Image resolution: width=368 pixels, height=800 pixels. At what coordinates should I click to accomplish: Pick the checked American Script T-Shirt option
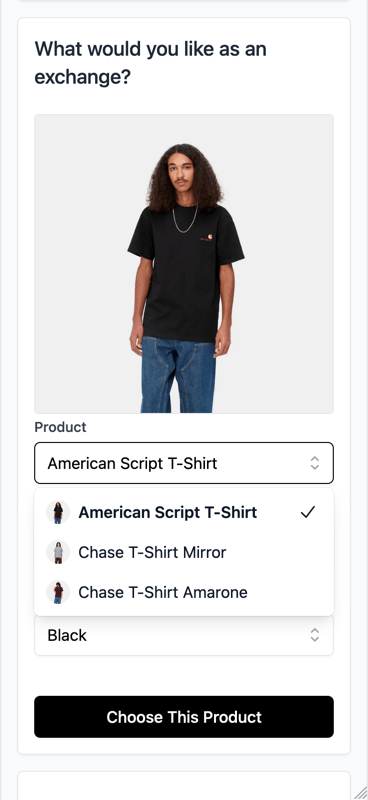tap(184, 512)
